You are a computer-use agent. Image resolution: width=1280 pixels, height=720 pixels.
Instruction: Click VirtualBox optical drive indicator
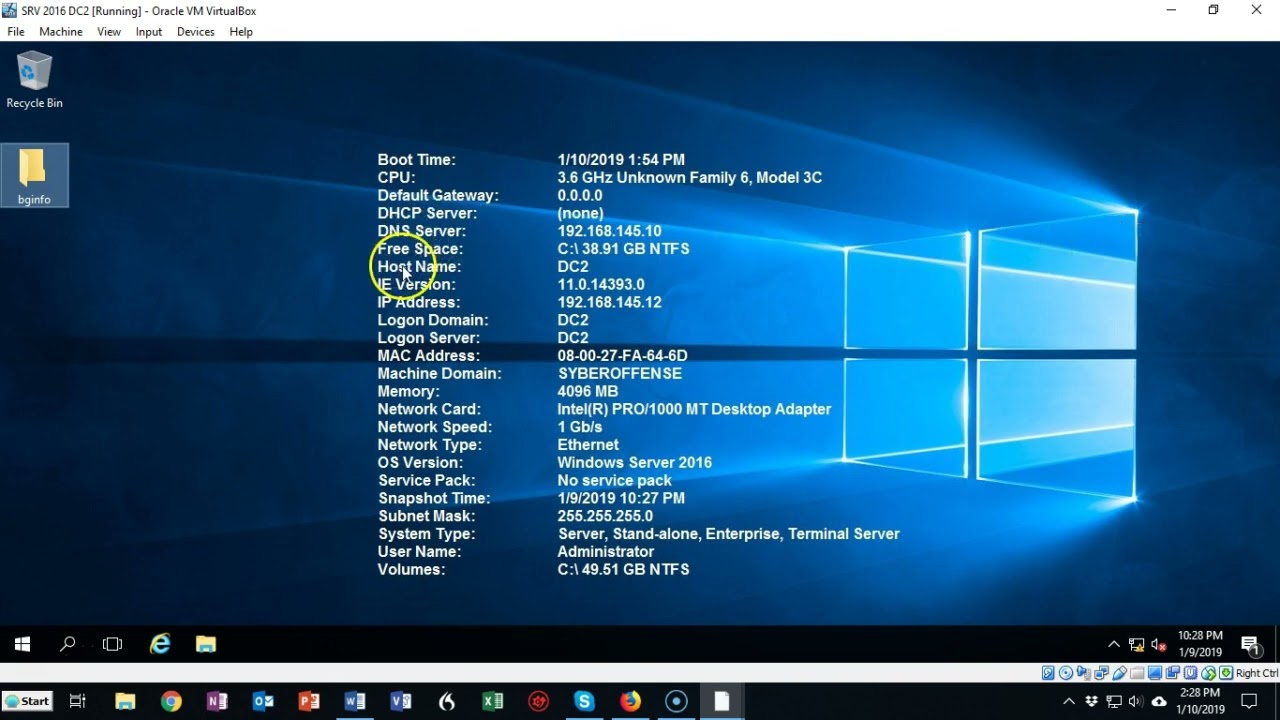pyautogui.click(x=1066, y=673)
